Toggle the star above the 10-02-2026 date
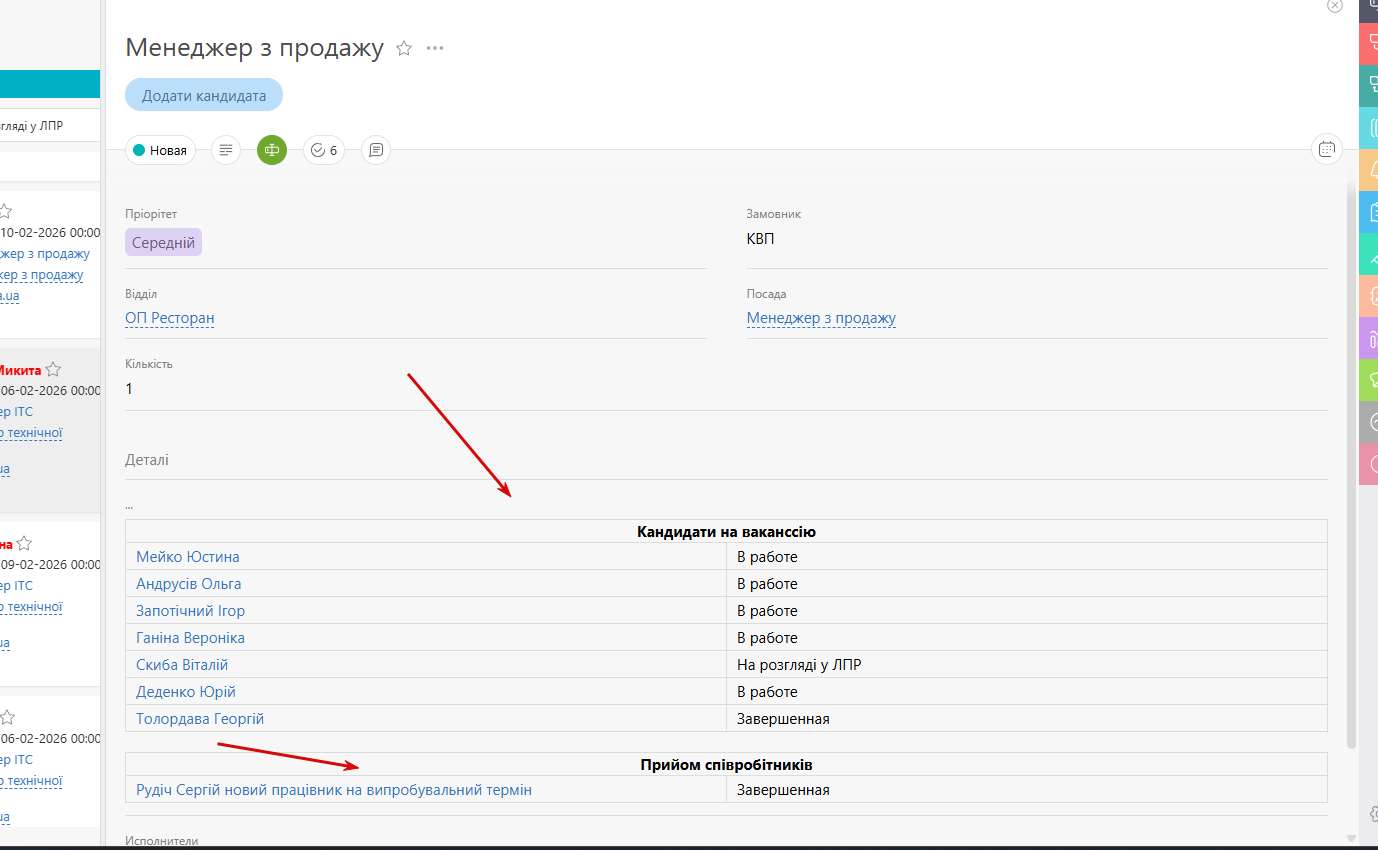 tap(5, 211)
